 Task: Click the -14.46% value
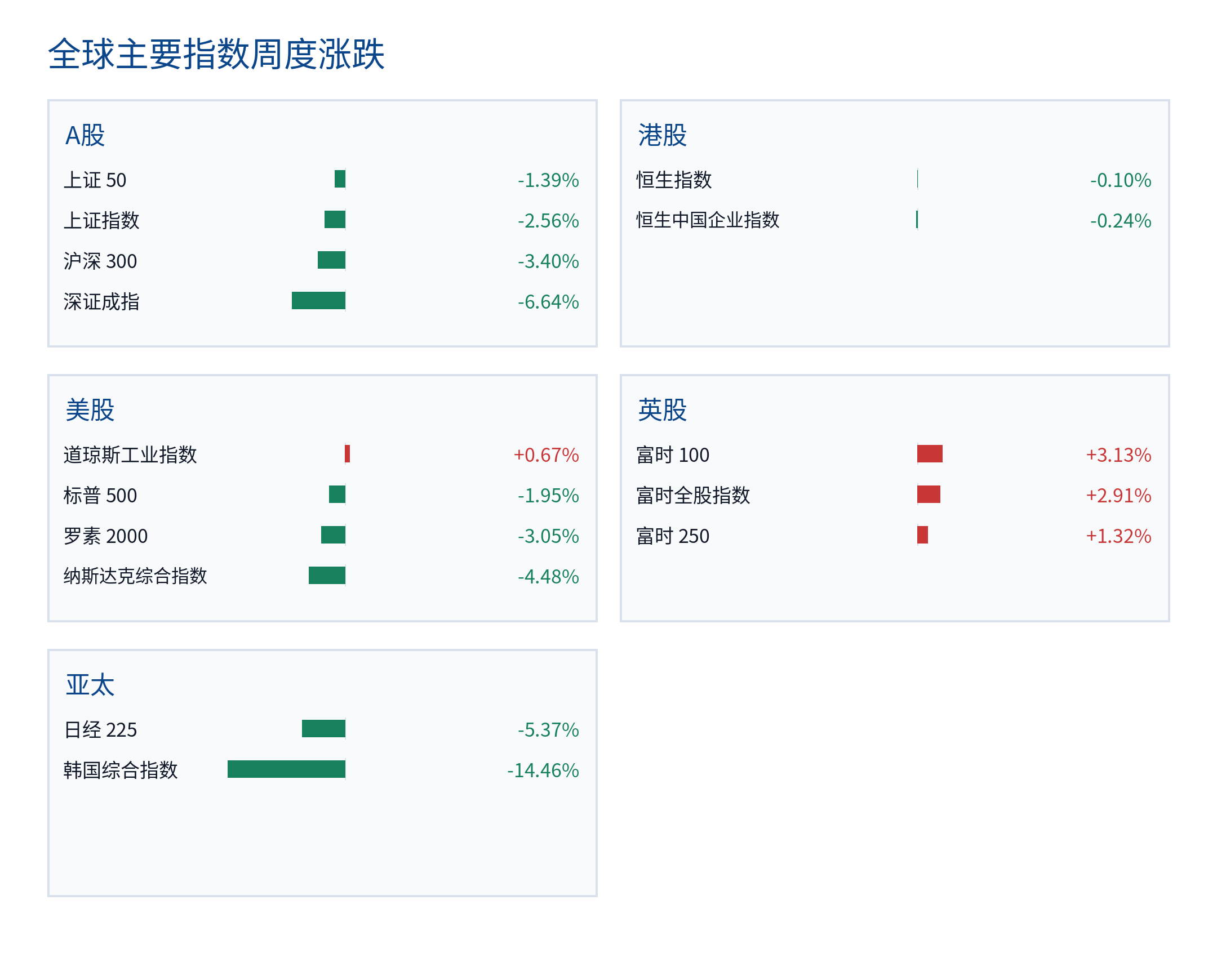point(543,770)
